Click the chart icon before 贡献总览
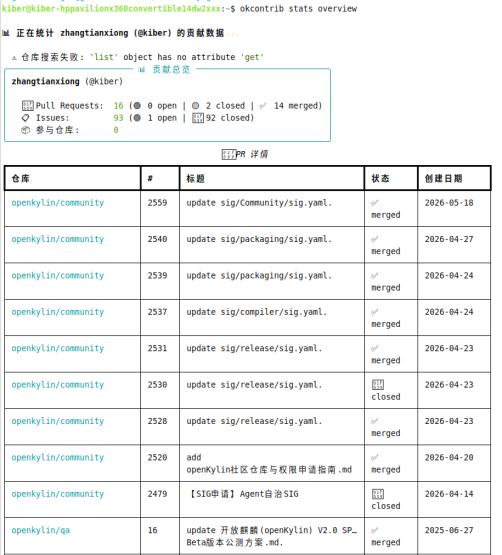The image size is (502, 555). 142,69
